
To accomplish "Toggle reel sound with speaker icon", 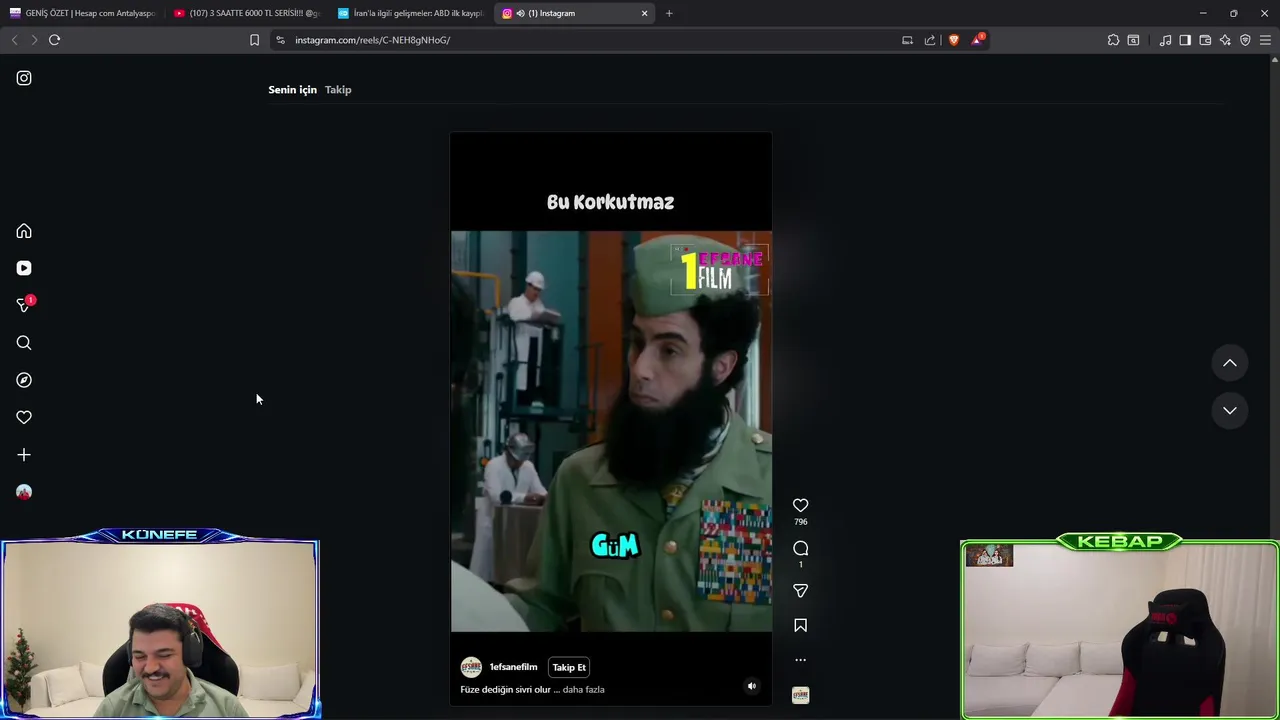I will tap(752, 686).
